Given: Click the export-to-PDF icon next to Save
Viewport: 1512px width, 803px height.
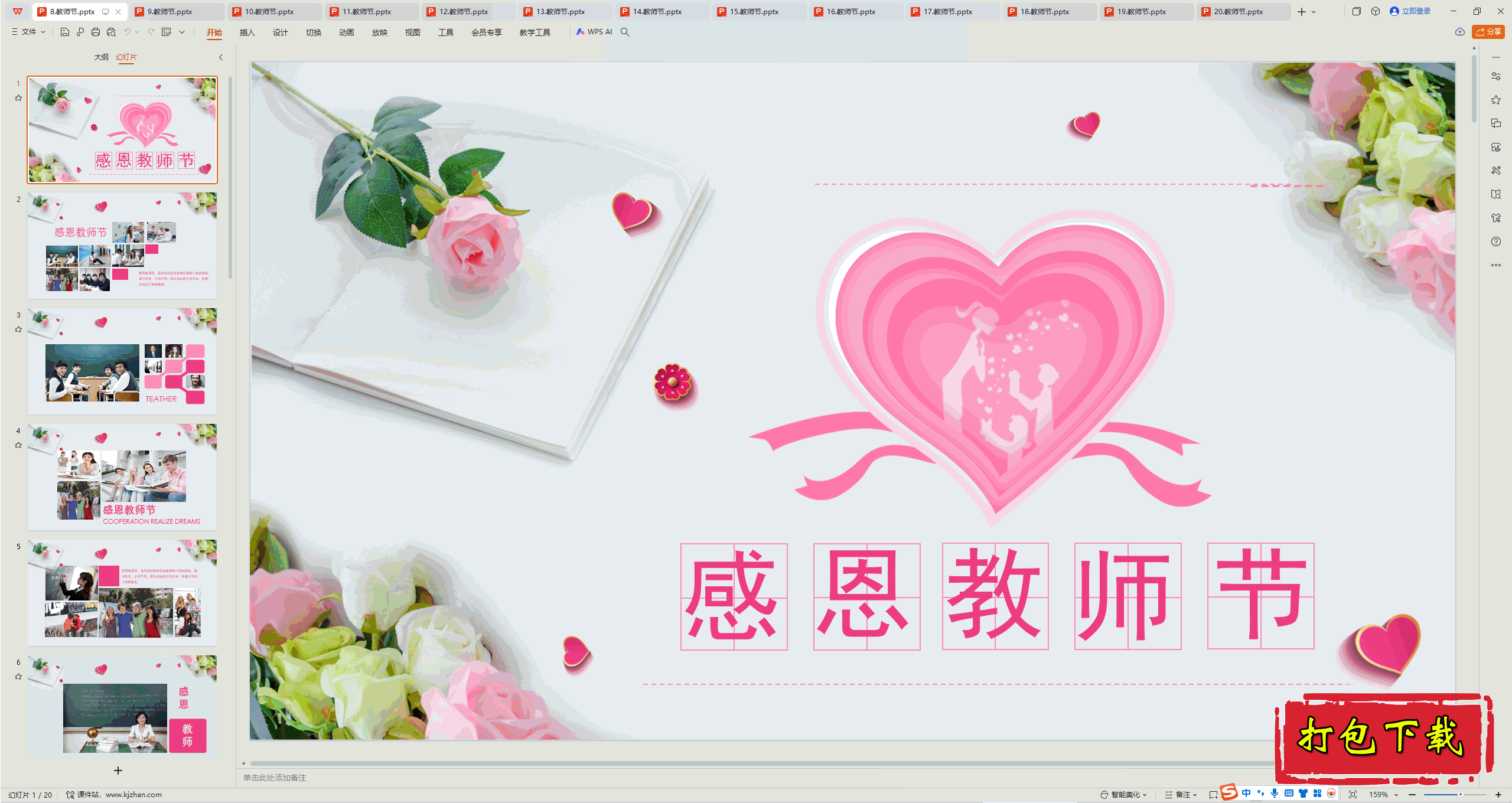Looking at the screenshot, I should click(x=80, y=32).
